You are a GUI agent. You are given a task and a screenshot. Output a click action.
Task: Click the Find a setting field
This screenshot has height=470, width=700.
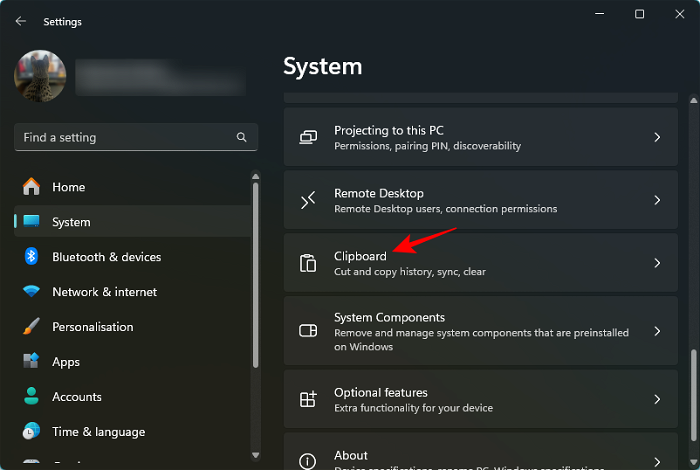point(125,137)
